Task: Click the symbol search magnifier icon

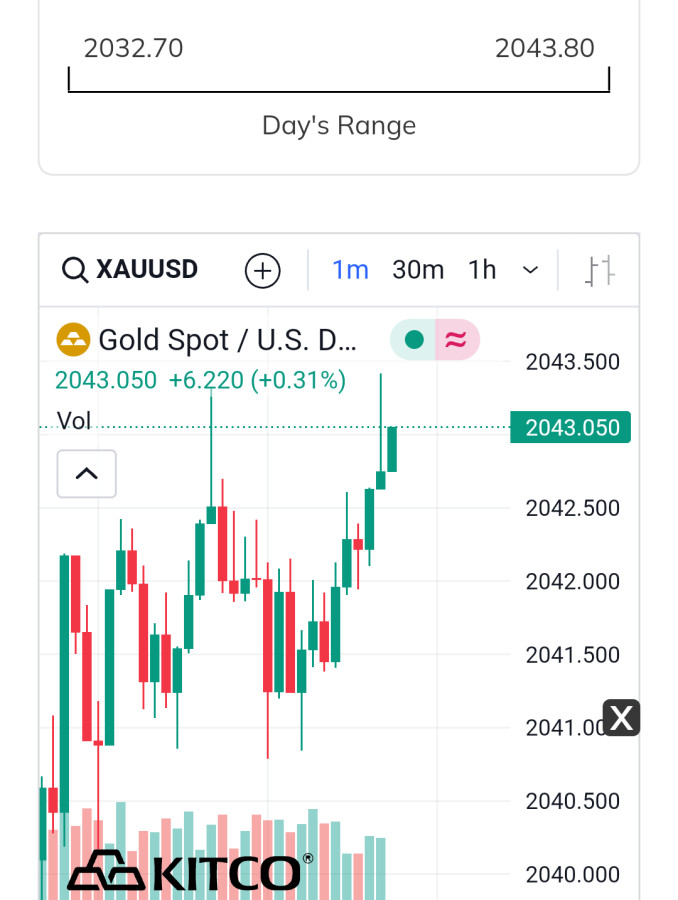Action: (75, 270)
